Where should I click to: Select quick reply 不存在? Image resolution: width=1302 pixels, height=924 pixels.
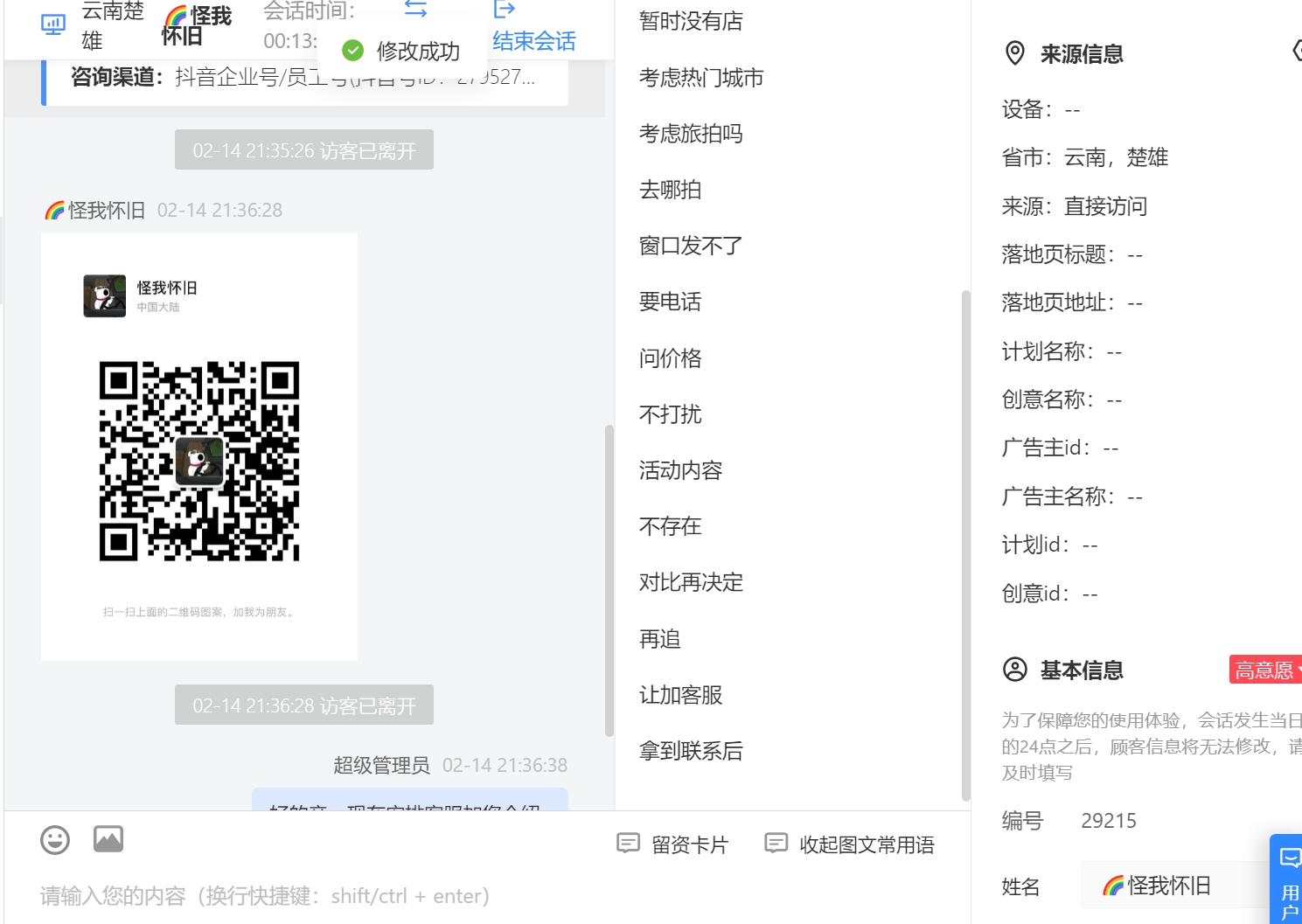click(x=670, y=526)
